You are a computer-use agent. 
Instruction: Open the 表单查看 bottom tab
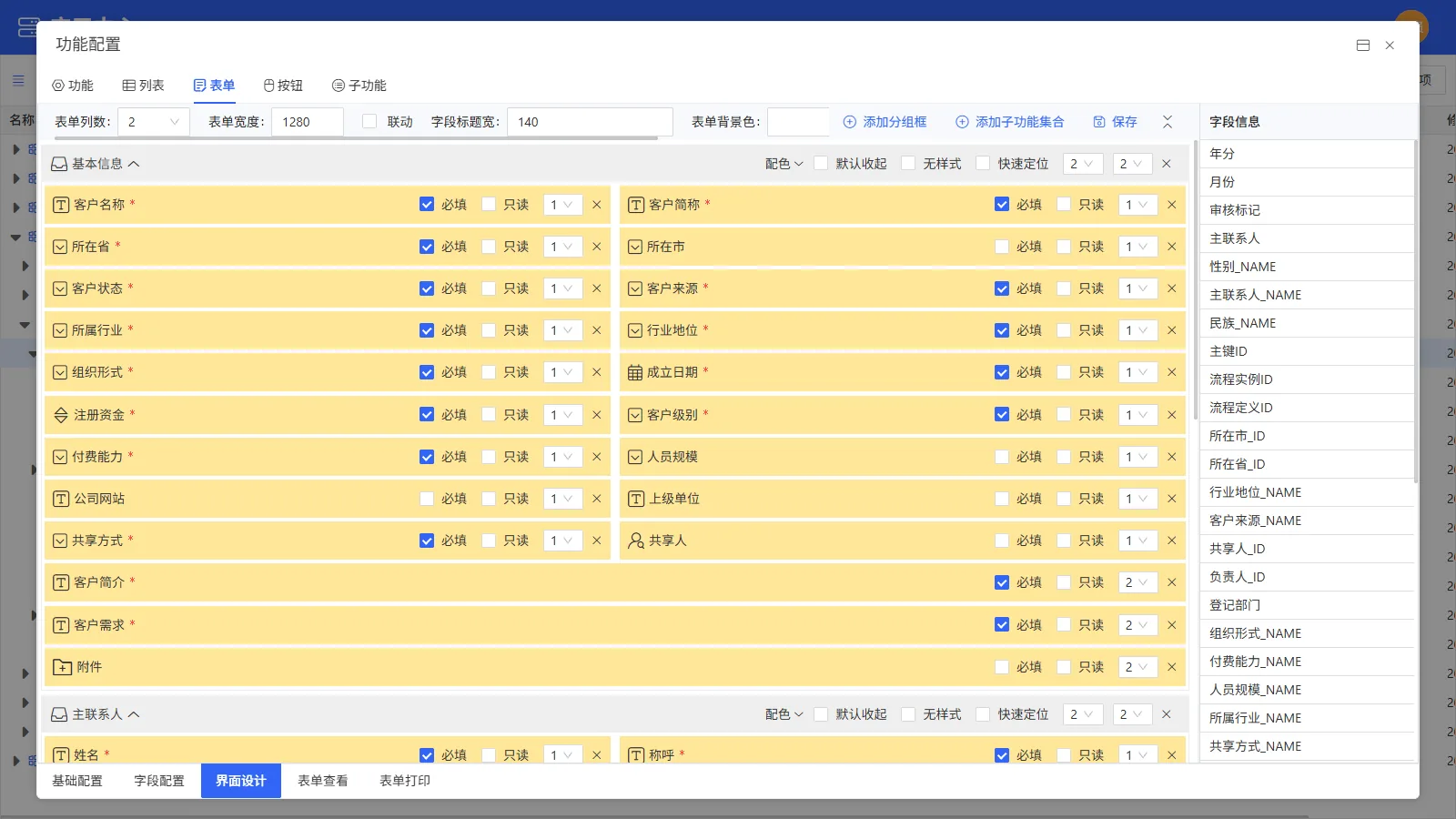point(323,781)
